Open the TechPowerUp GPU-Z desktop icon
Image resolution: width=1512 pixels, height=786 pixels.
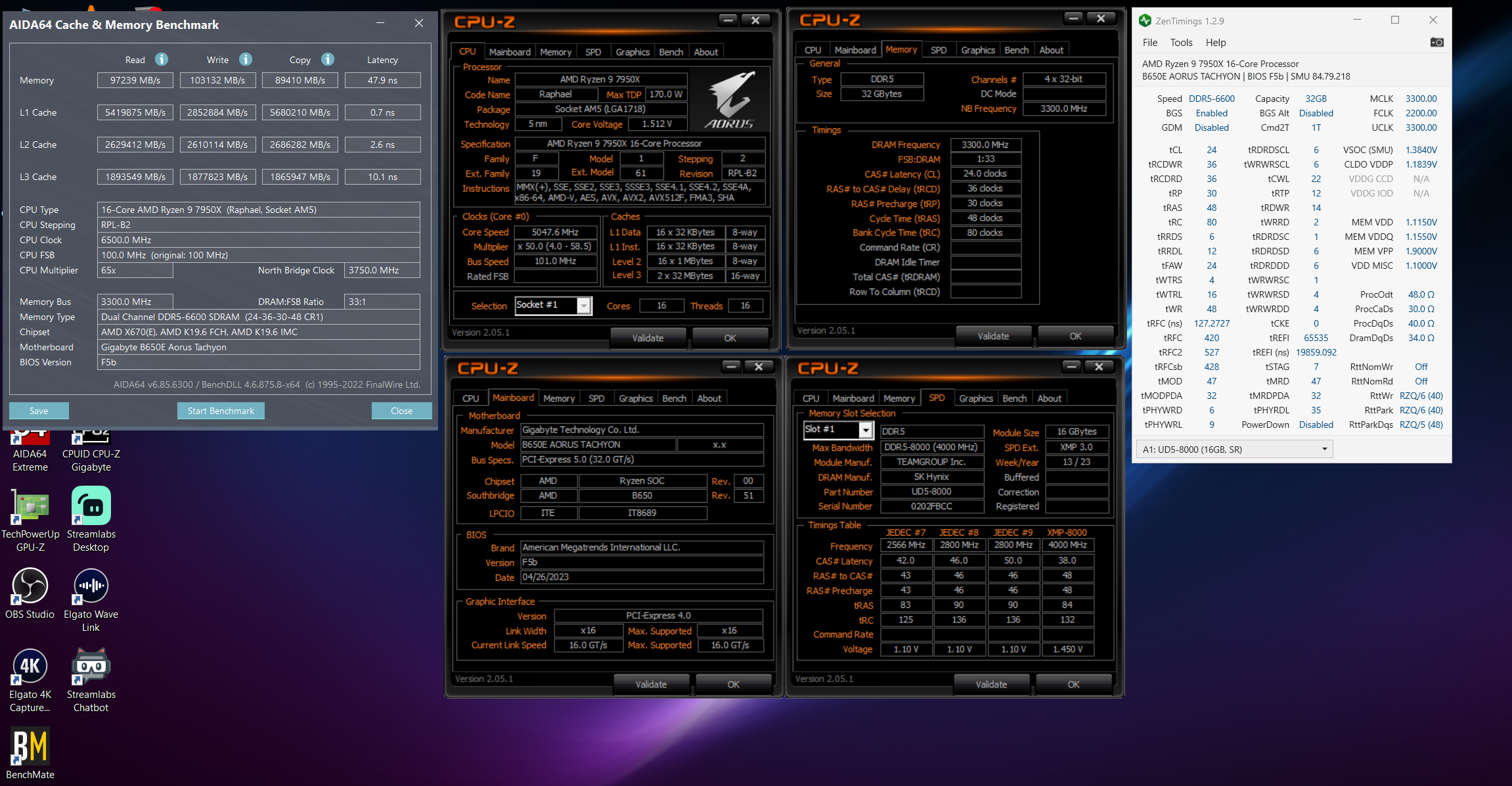click(30, 519)
